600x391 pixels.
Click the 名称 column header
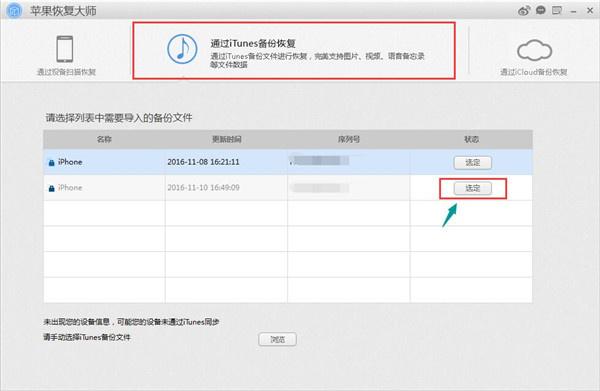[104, 139]
